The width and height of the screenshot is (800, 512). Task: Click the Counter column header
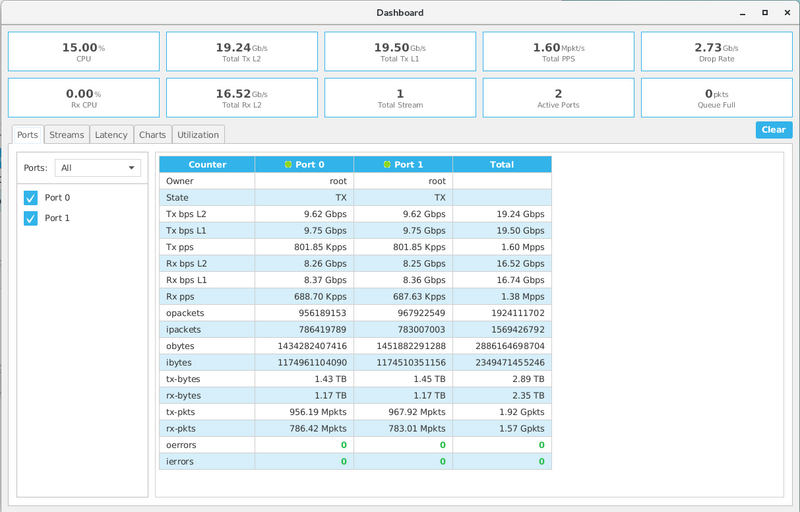click(x=207, y=165)
